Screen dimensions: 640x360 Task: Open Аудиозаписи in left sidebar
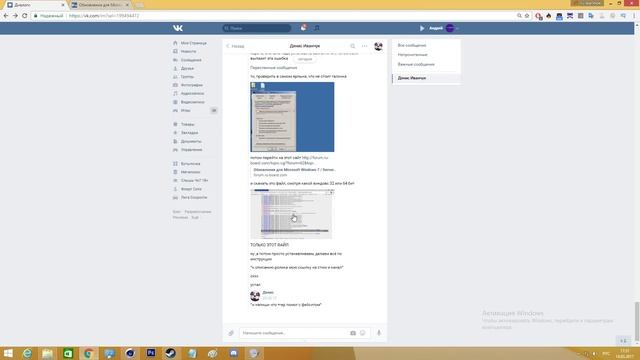(192, 93)
